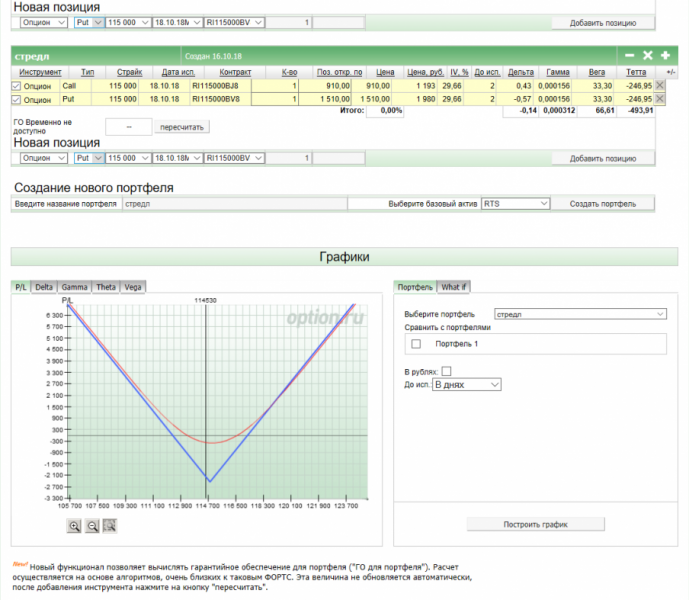
Task: Enable the 'В рублях' checkbox
Action: (446, 371)
